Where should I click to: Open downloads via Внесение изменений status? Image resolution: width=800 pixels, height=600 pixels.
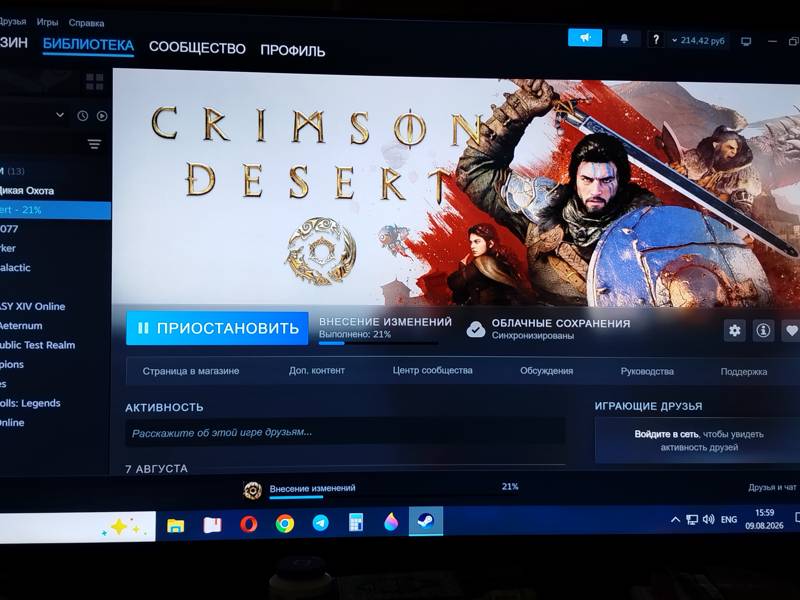[x=312, y=488]
